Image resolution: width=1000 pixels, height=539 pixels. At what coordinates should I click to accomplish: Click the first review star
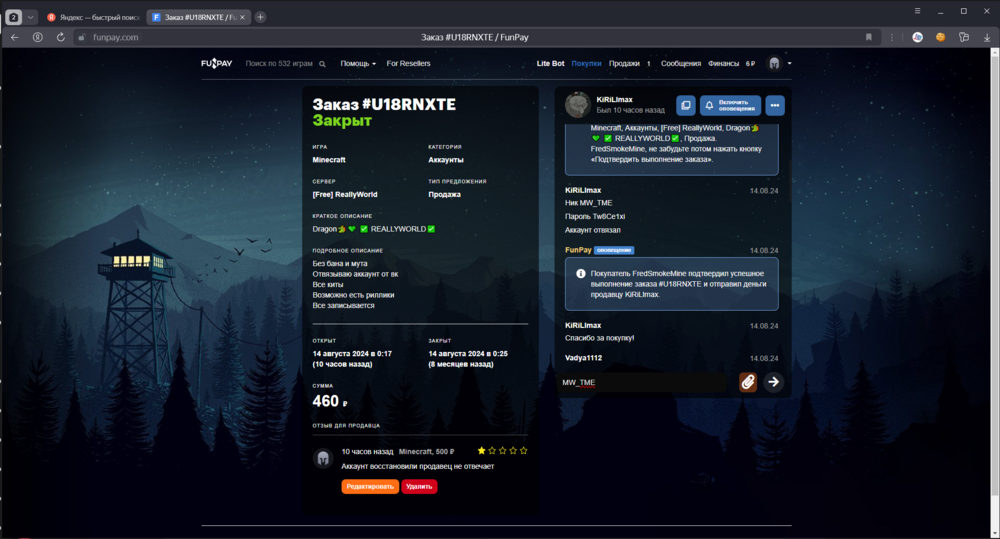[x=482, y=450]
